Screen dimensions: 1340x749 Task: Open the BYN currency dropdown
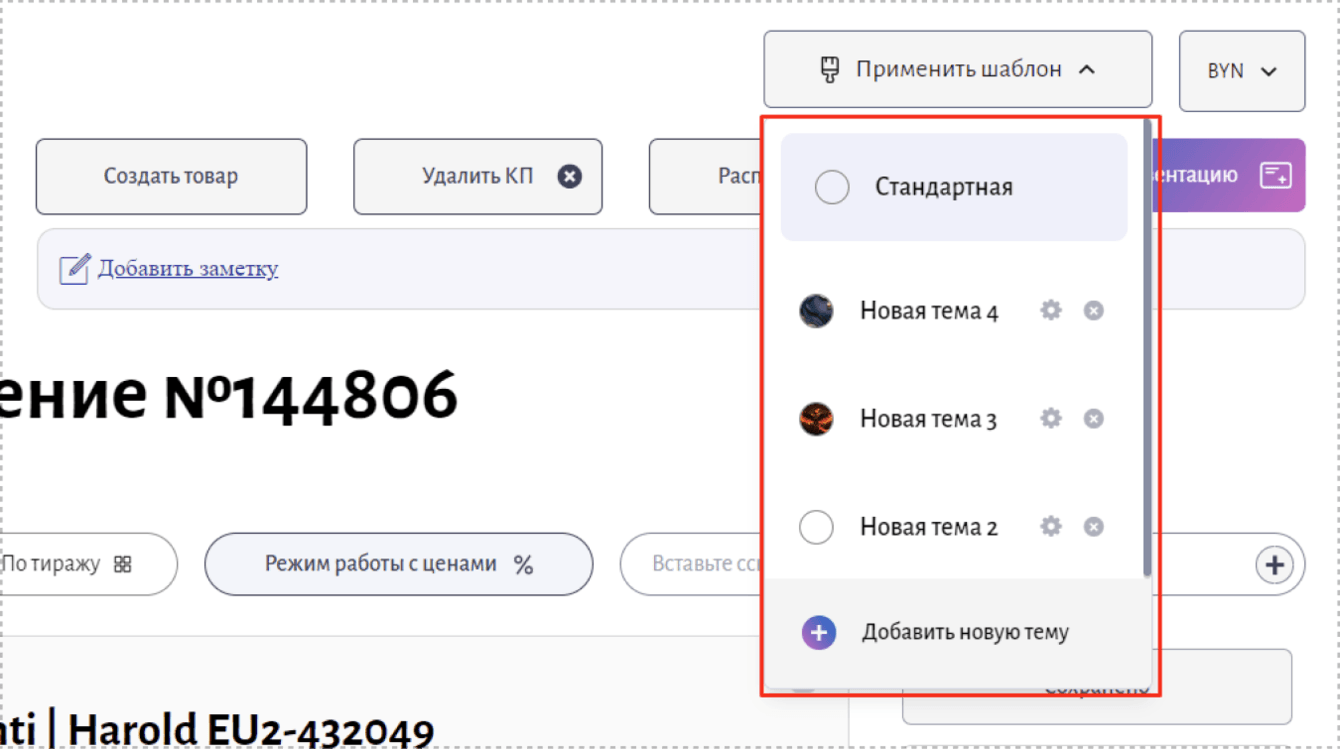coord(1242,71)
